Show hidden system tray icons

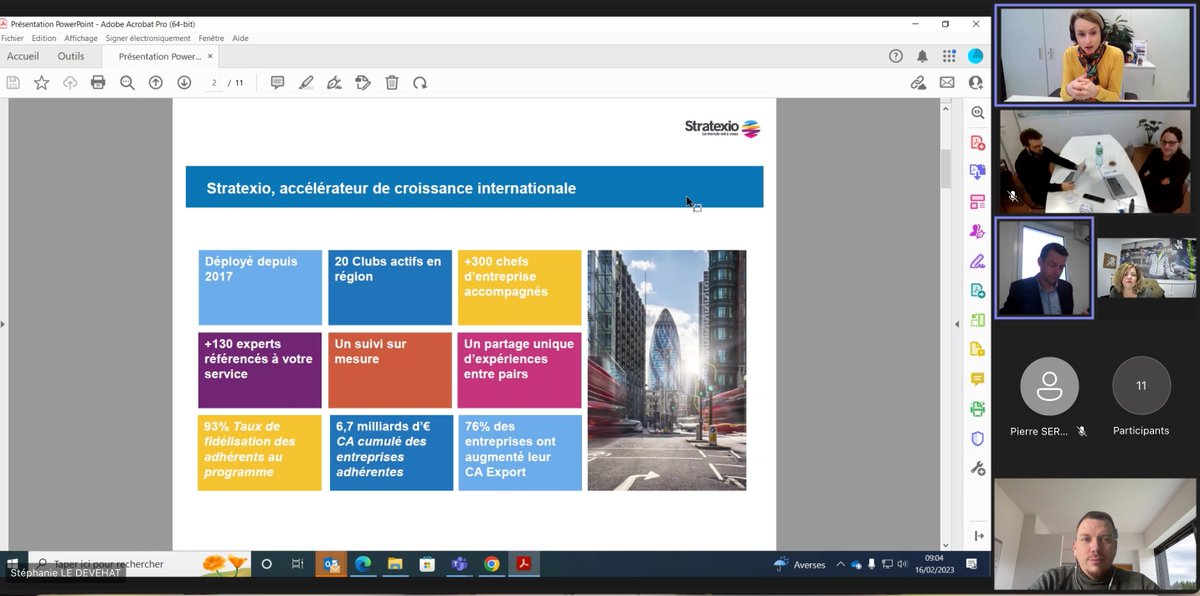tap(840, 564)
